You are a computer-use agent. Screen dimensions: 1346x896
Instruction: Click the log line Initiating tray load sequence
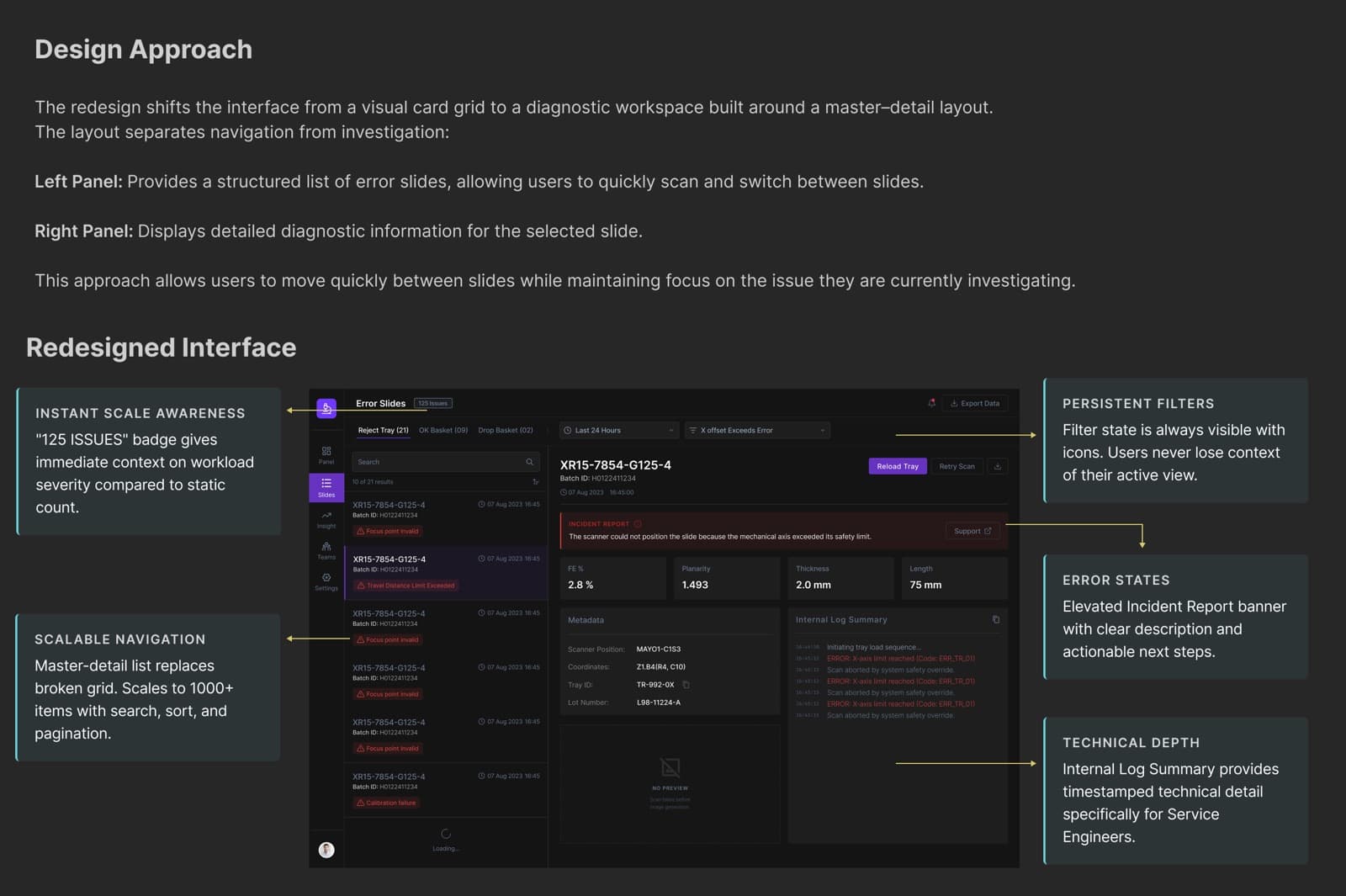[873, 647]
